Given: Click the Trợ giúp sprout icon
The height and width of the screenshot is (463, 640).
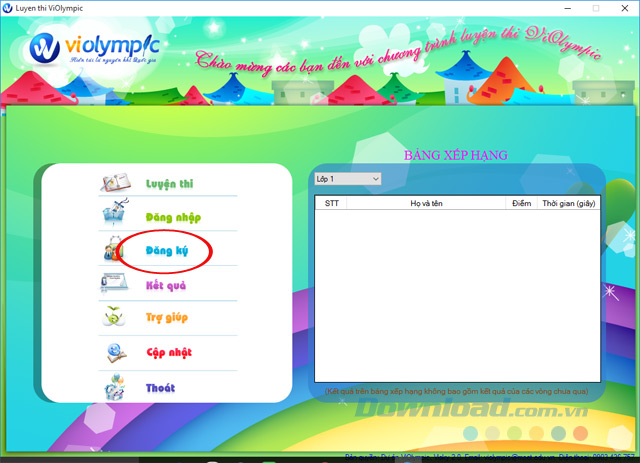Looking at the screenshot, I should tap(113, 316).
